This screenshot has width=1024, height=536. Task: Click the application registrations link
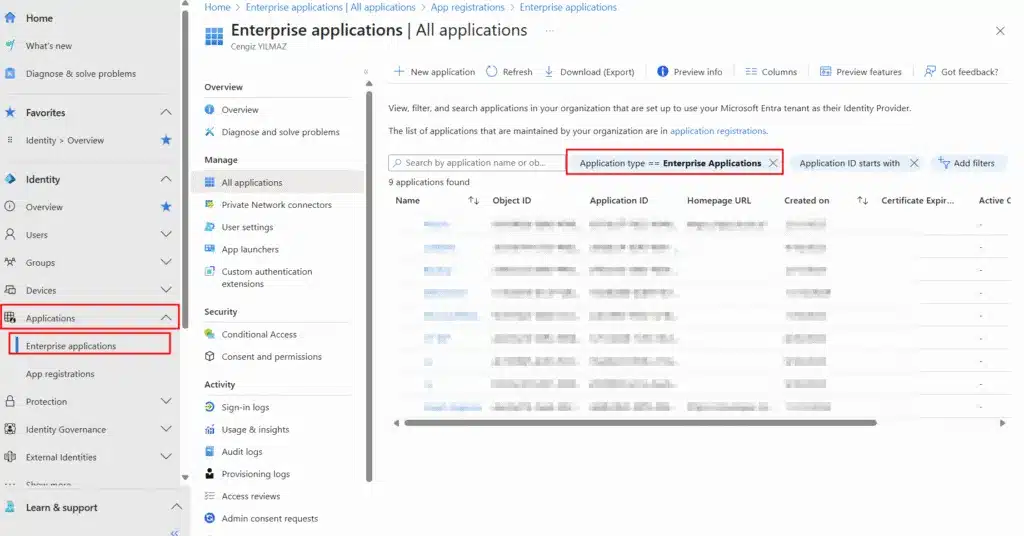click(x=717, y=131)
